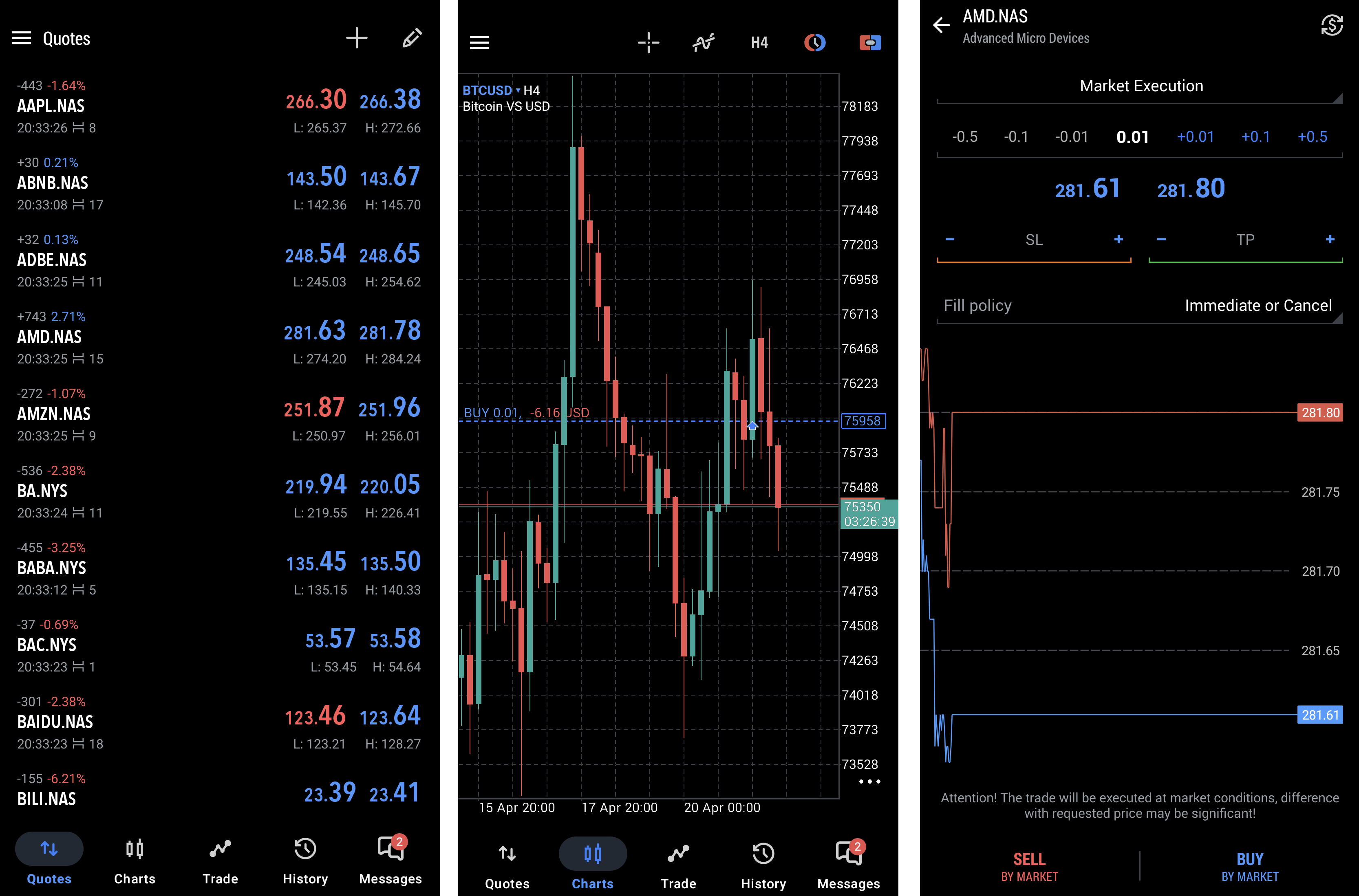Decrease Take Profit with TP minus

(x=1161, y=240)
